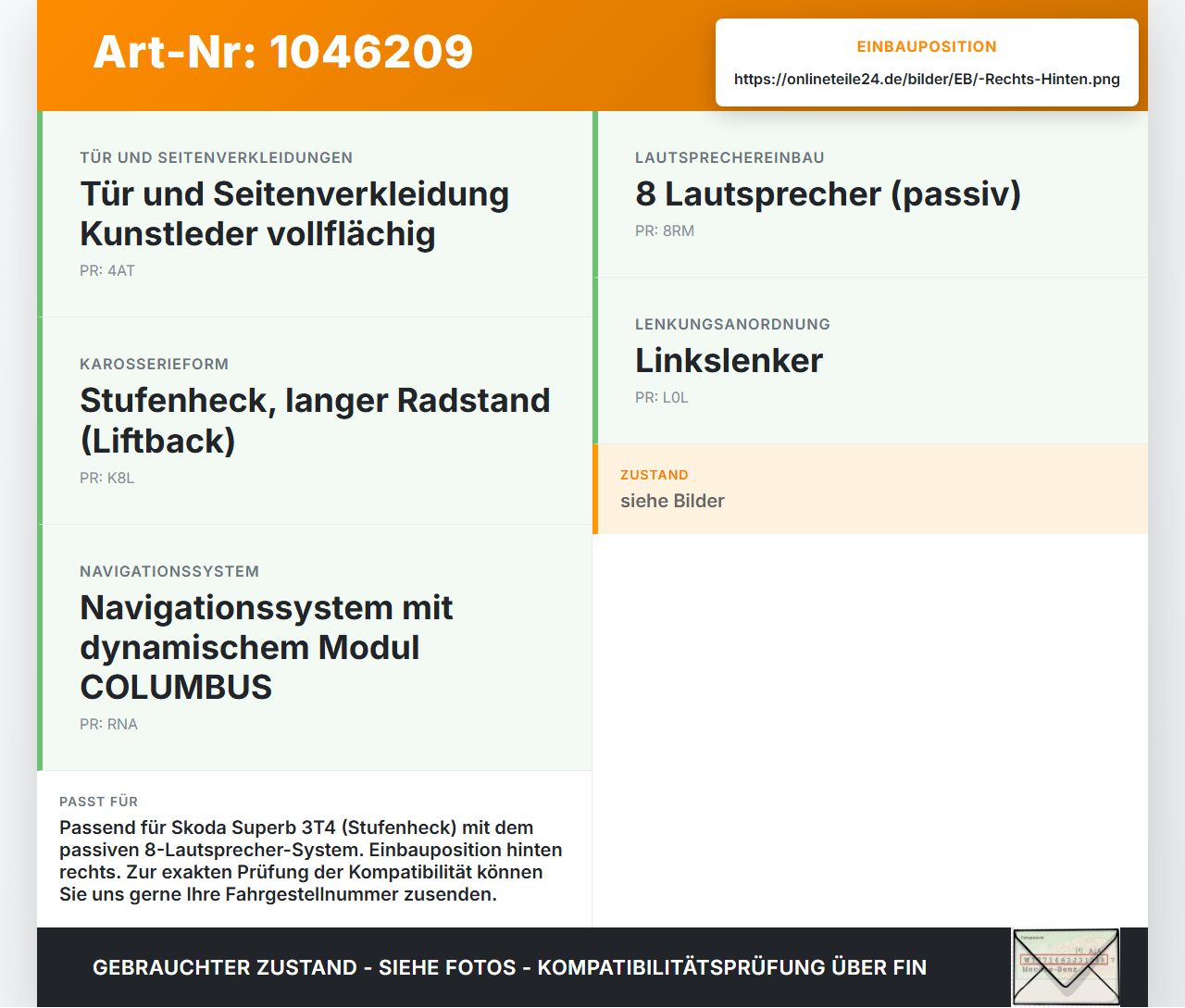Click the Art-Nr: 1046209 heading
1185x1008 pixels.
(x=283, y=52)
